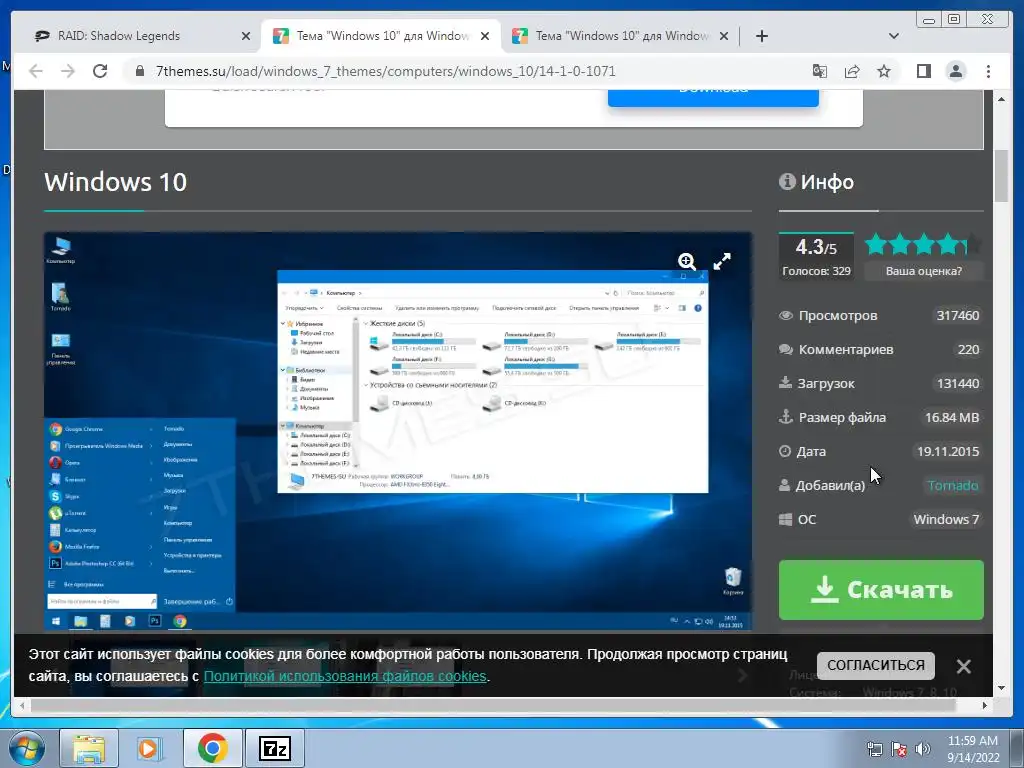Click the green Скачать download button
Screen dimensions: 1024x768
[881, 590]
